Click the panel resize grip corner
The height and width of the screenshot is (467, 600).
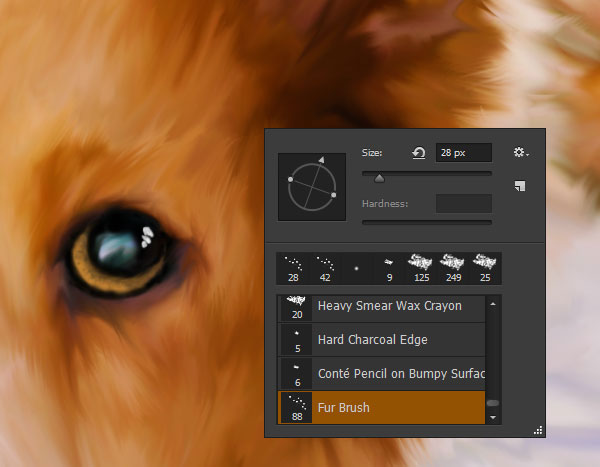(x=538, y=430)
